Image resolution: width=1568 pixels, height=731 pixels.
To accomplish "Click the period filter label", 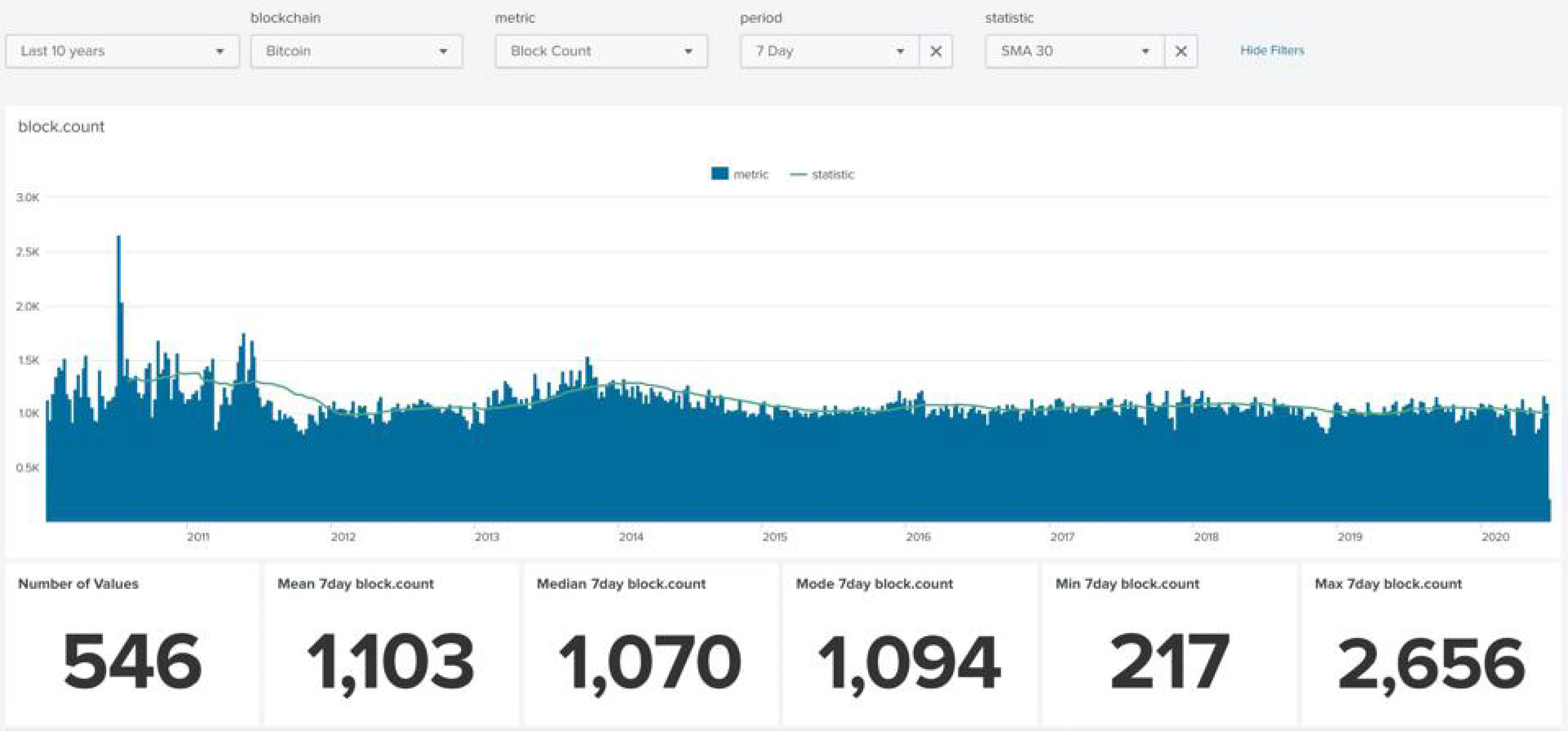I will coord(761,18).
